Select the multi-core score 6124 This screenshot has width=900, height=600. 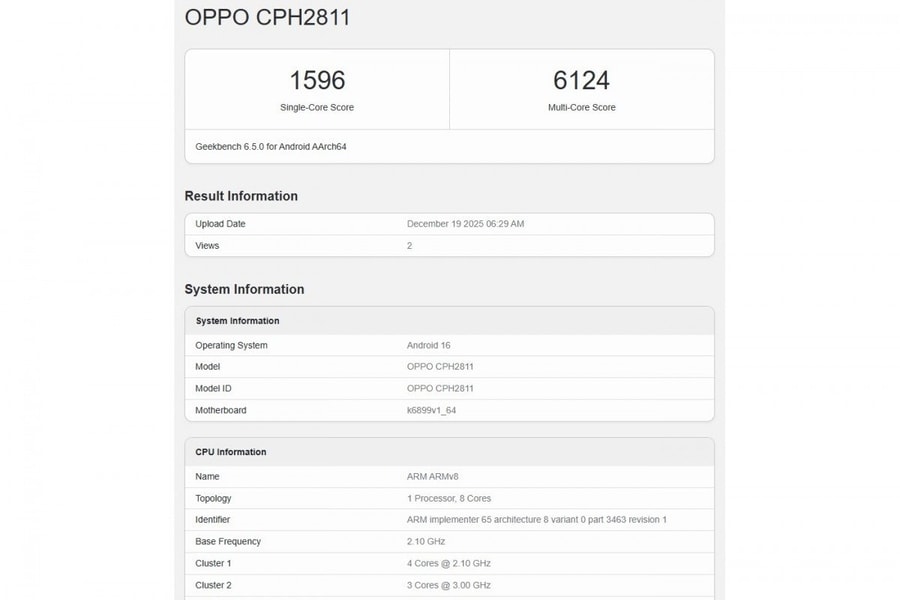[x=581, y=80]
